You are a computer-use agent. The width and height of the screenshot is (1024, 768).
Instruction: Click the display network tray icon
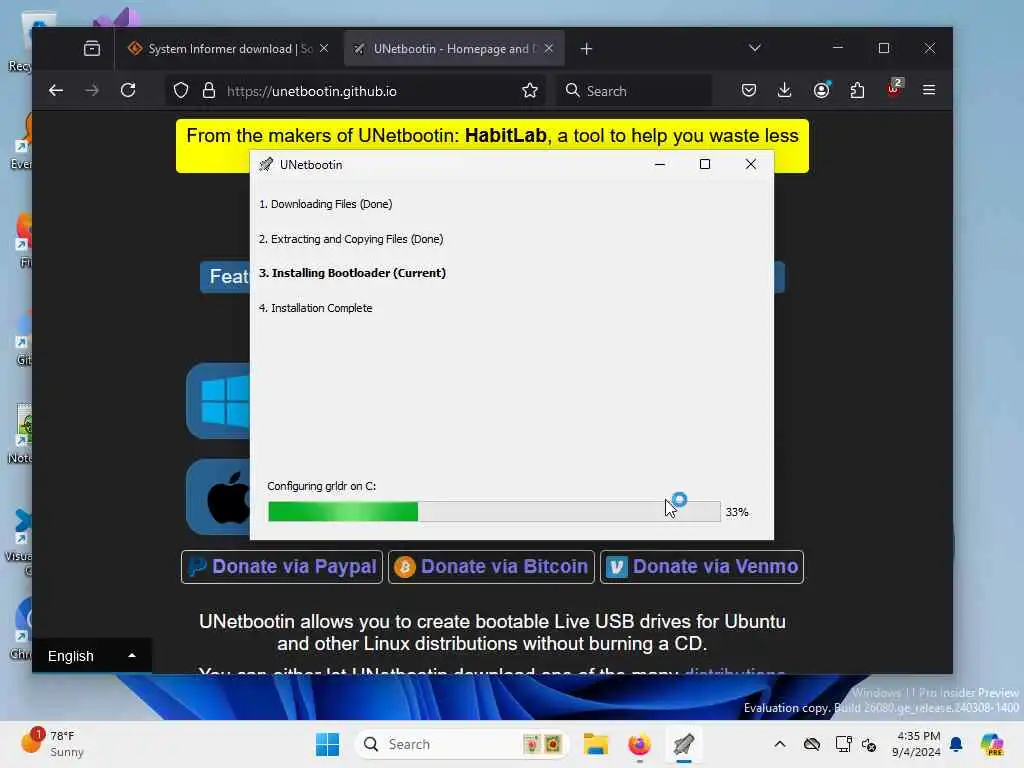pyautogui.click(x=843, y=744)
